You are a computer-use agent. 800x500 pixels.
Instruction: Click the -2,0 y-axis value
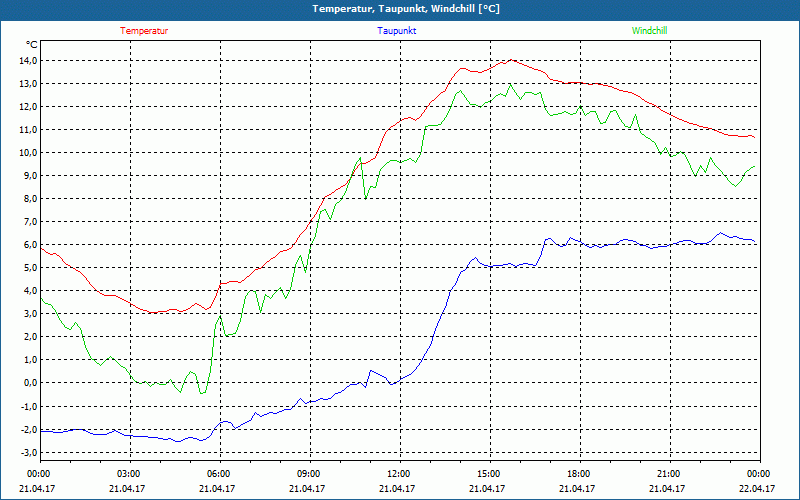[x=29, y=430]
